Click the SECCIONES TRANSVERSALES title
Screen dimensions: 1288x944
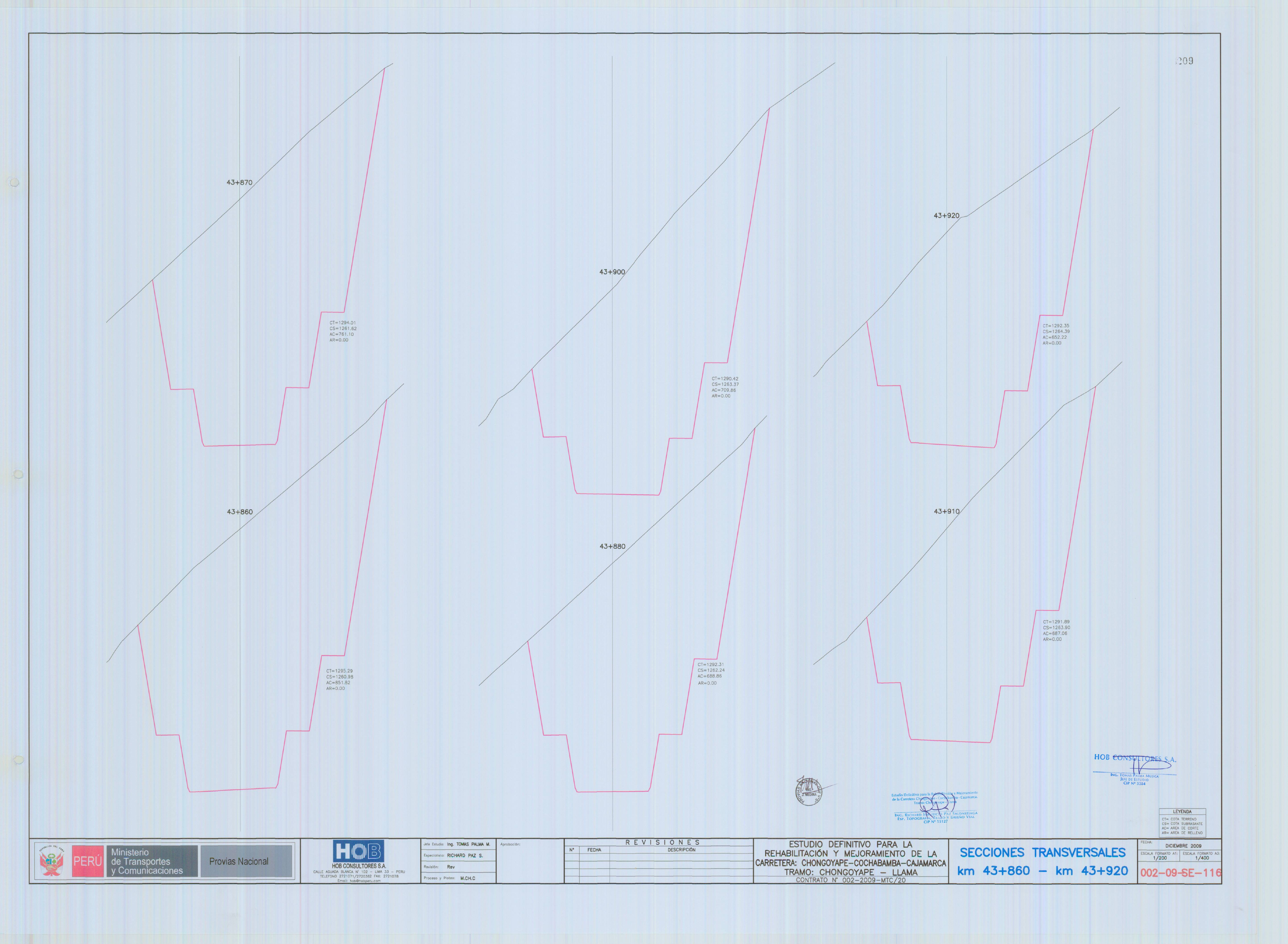(x=1043, y=853)
